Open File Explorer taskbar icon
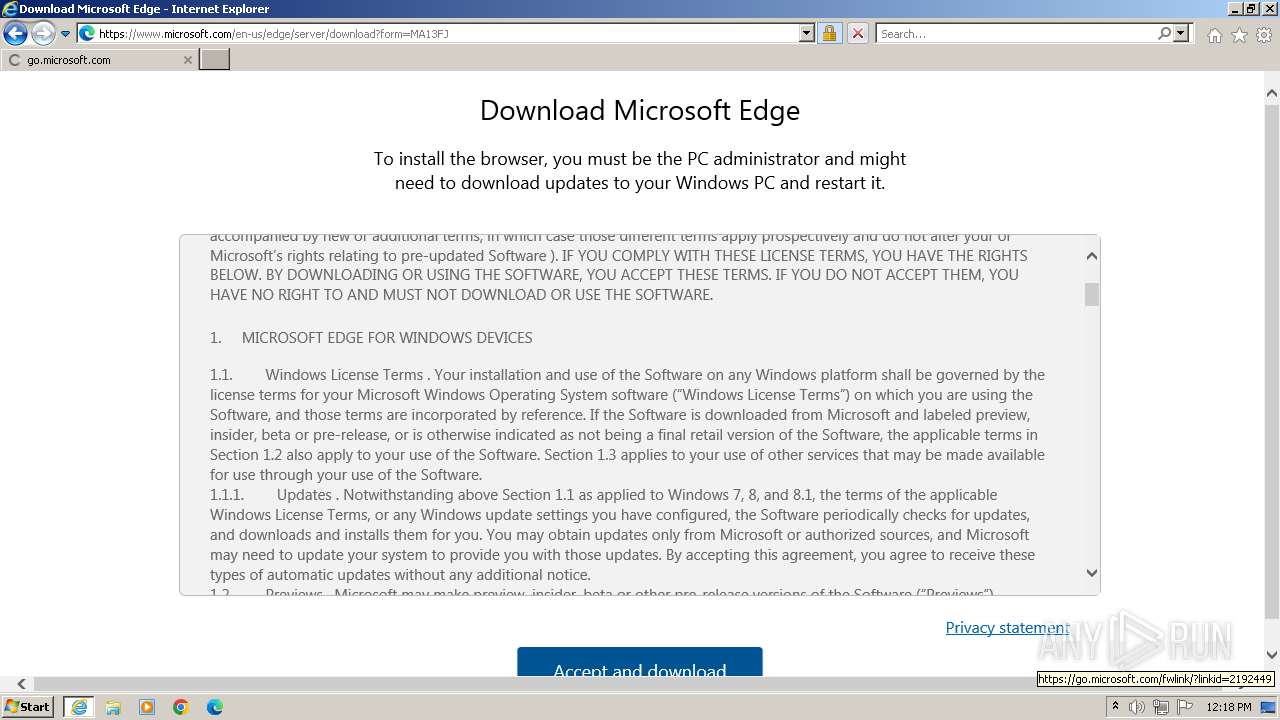The image size is (1280, 720). 113,707
